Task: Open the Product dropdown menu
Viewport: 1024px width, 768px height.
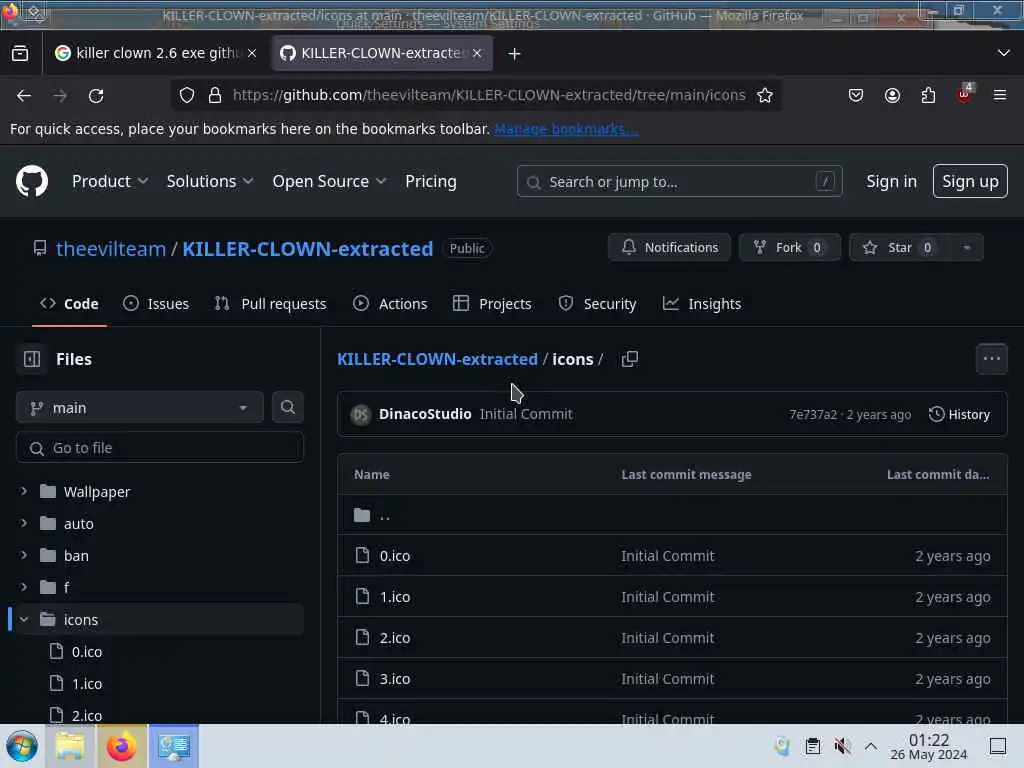Action: (110, 181)
